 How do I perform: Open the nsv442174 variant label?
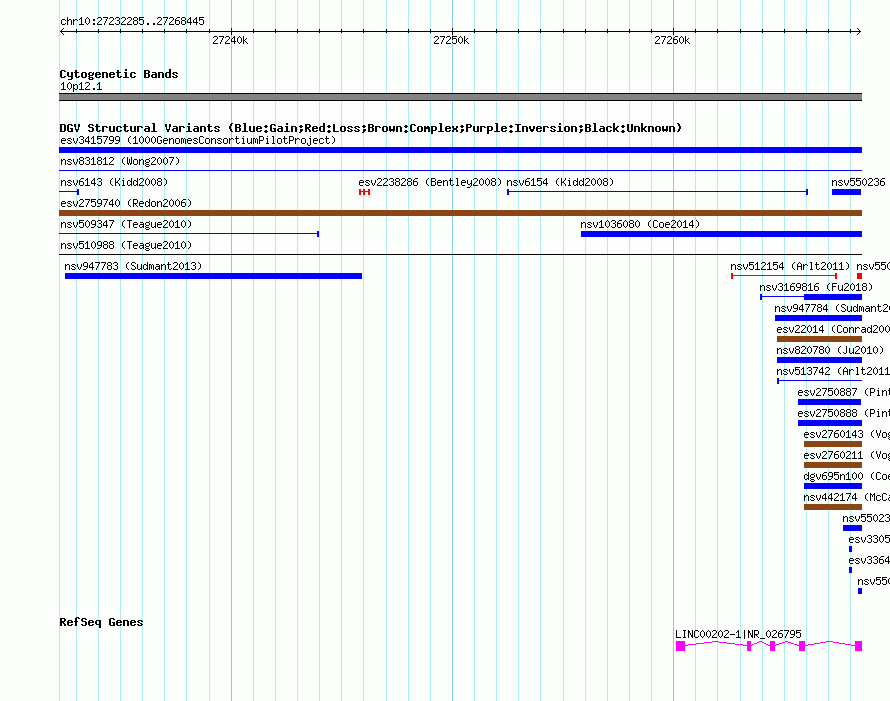pyautogui.click(x=846, y=497)
